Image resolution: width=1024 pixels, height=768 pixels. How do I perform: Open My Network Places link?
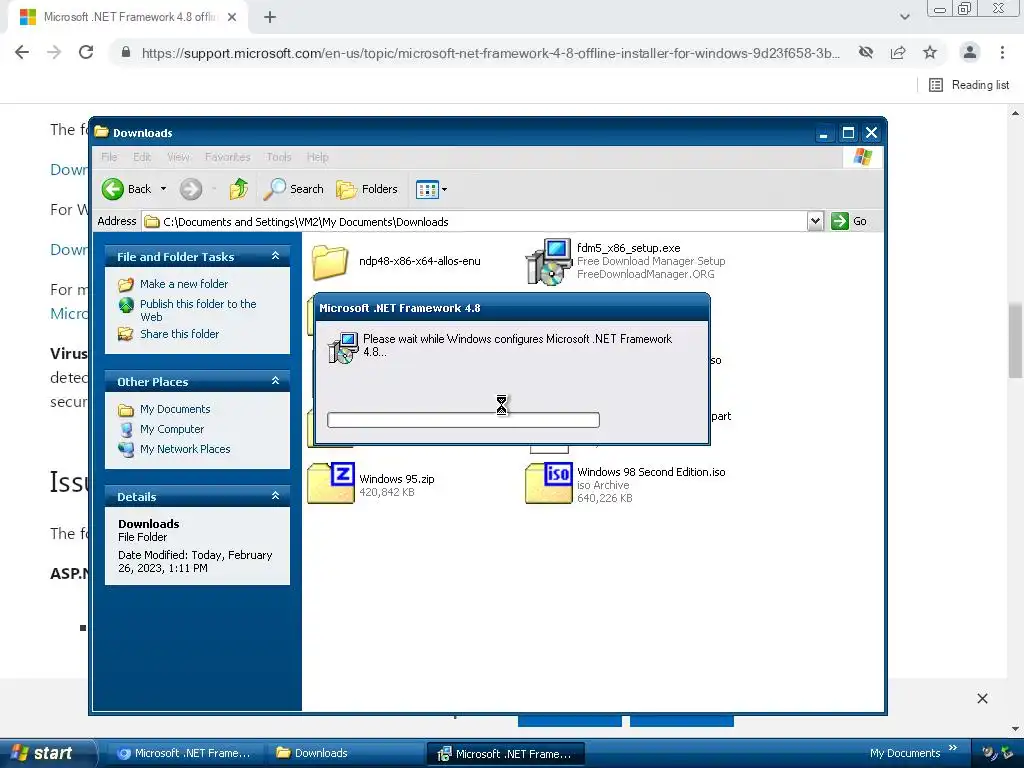[185, 449]
